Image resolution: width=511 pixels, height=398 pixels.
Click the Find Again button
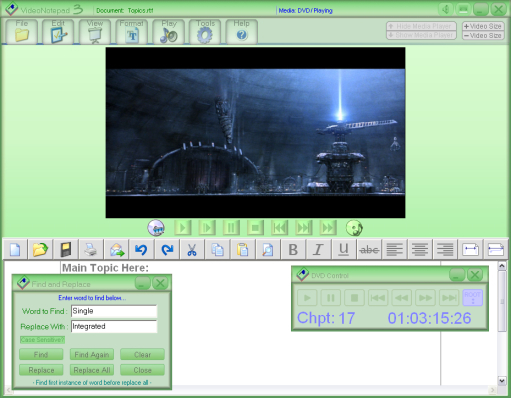92,354
